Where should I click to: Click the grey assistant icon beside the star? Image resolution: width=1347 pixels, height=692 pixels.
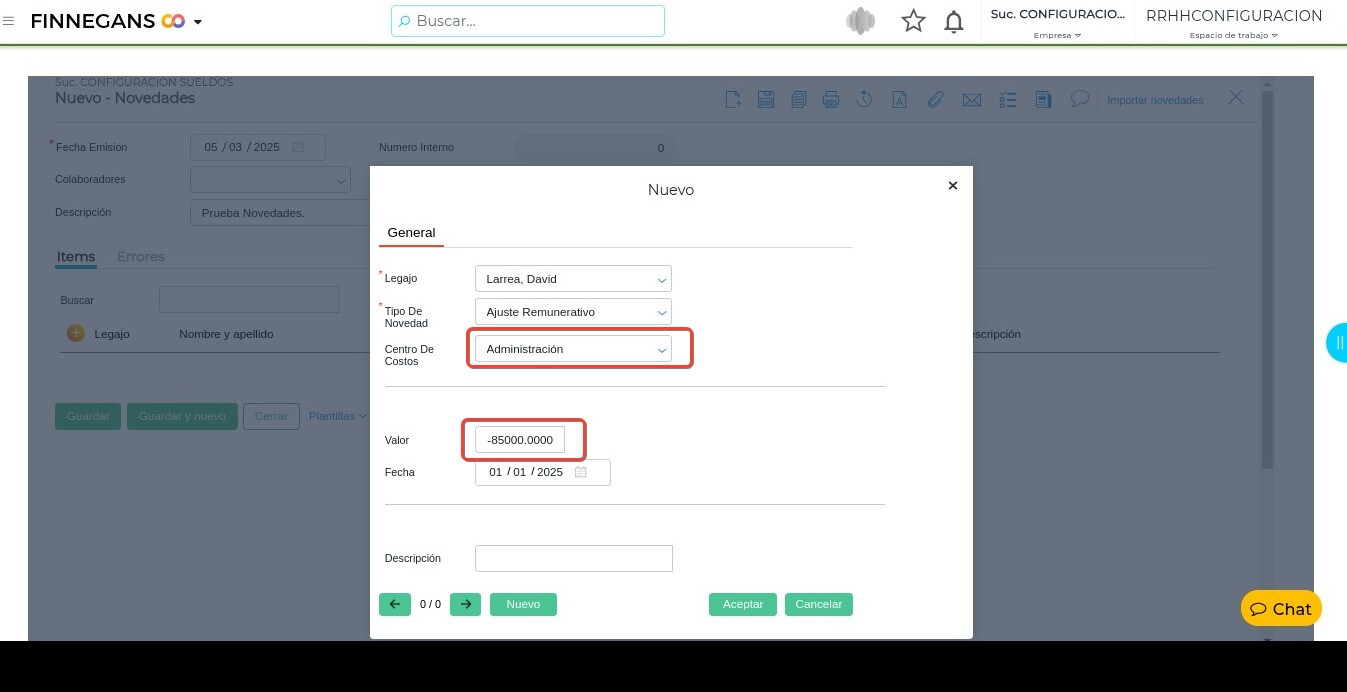(x=860, y=21)
